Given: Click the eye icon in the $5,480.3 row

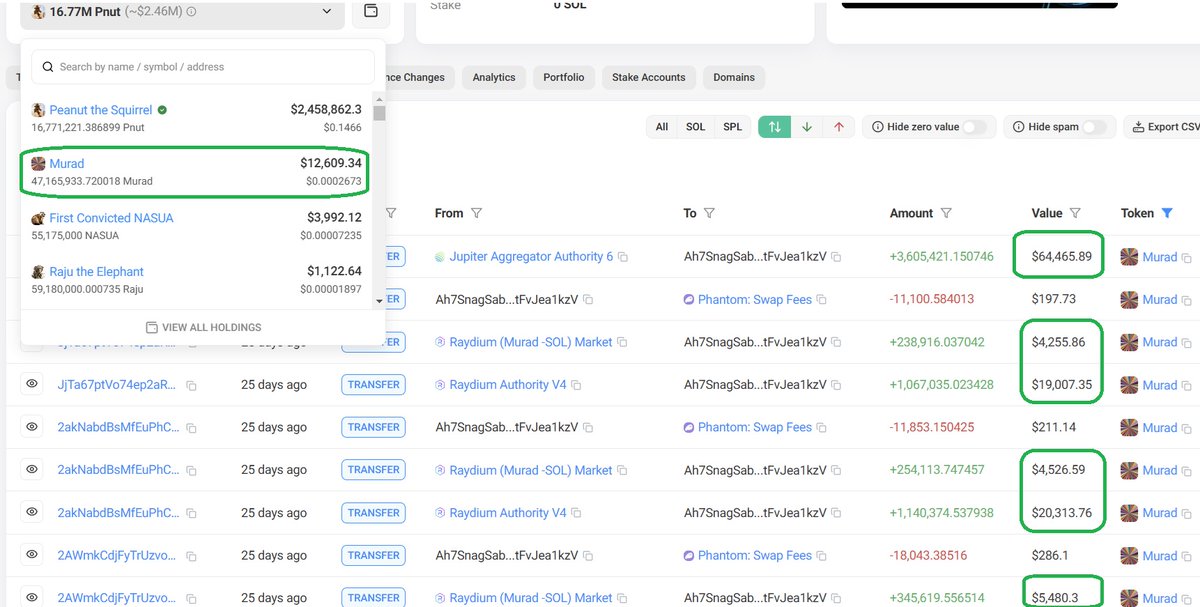Looking at the screenshot, I should click(x=32, y=598).
